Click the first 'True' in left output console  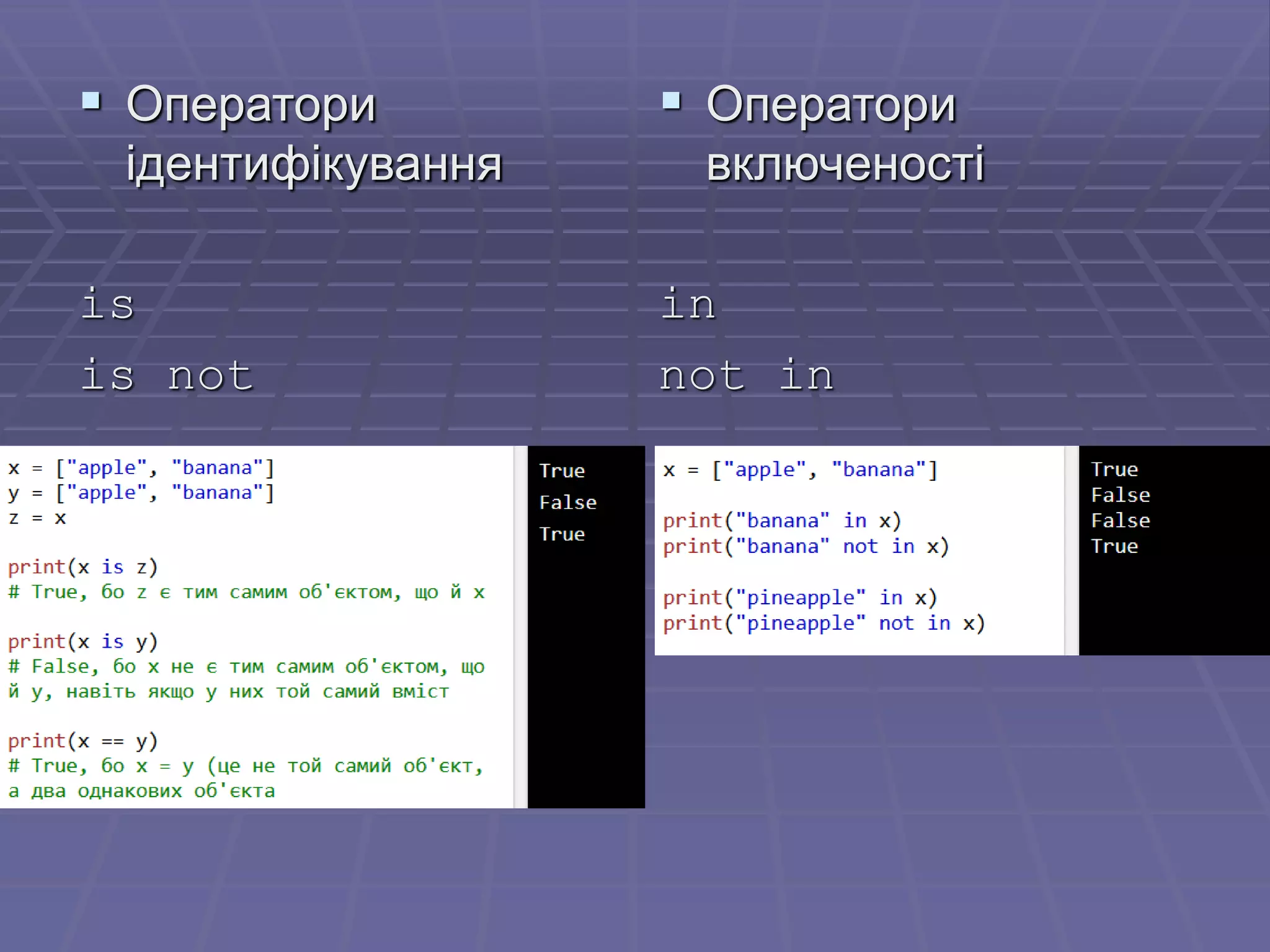click(x=562, y=470)
